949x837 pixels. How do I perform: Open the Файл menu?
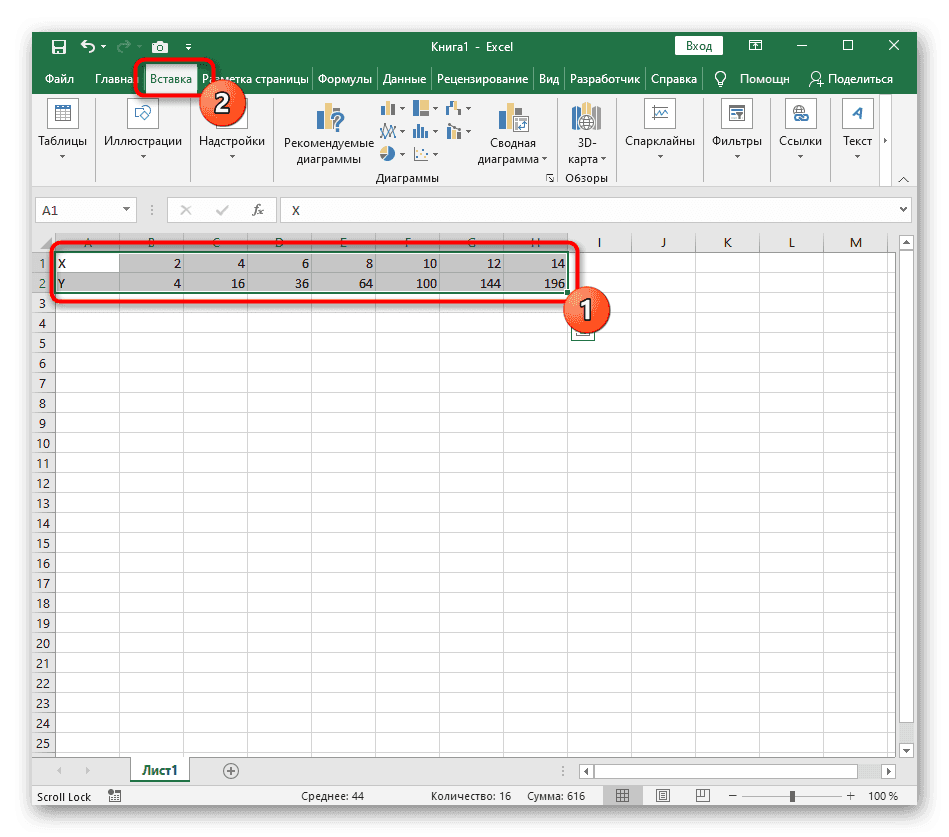pos(59,79)
